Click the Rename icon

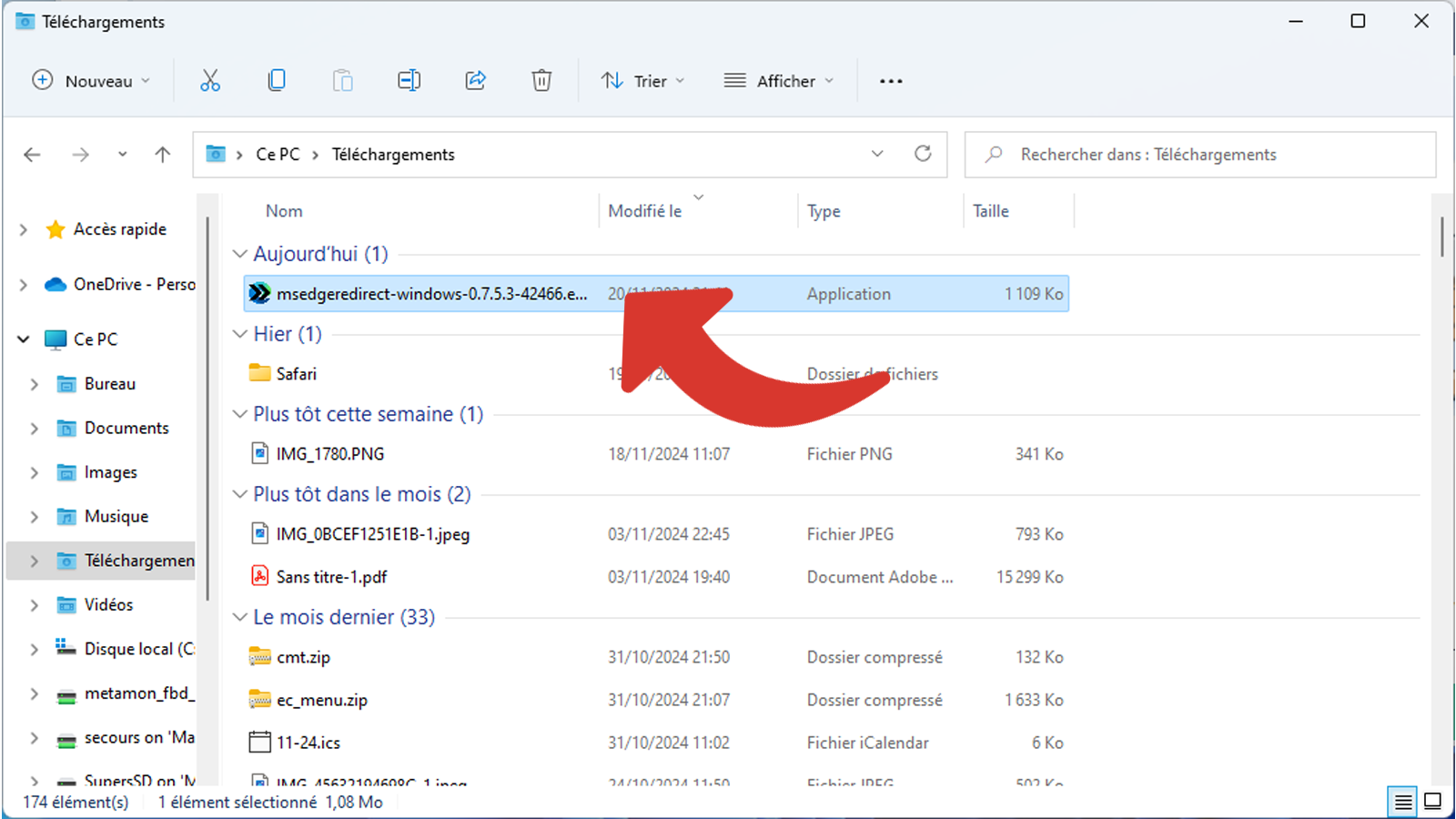point(409,81)
